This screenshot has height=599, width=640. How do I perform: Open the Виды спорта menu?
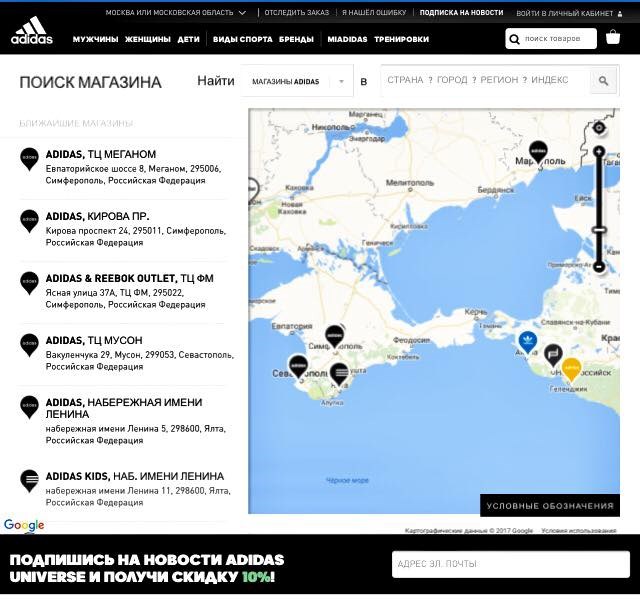pos(242,39)
